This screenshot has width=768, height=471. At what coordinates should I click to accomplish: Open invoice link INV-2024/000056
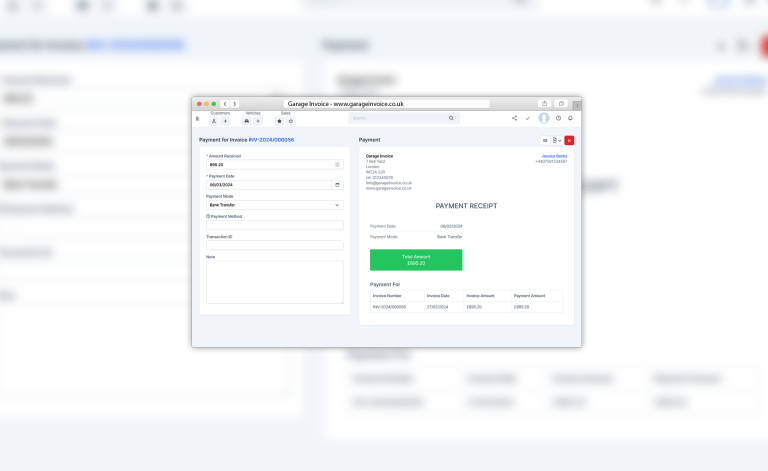(x=271, y=140)
